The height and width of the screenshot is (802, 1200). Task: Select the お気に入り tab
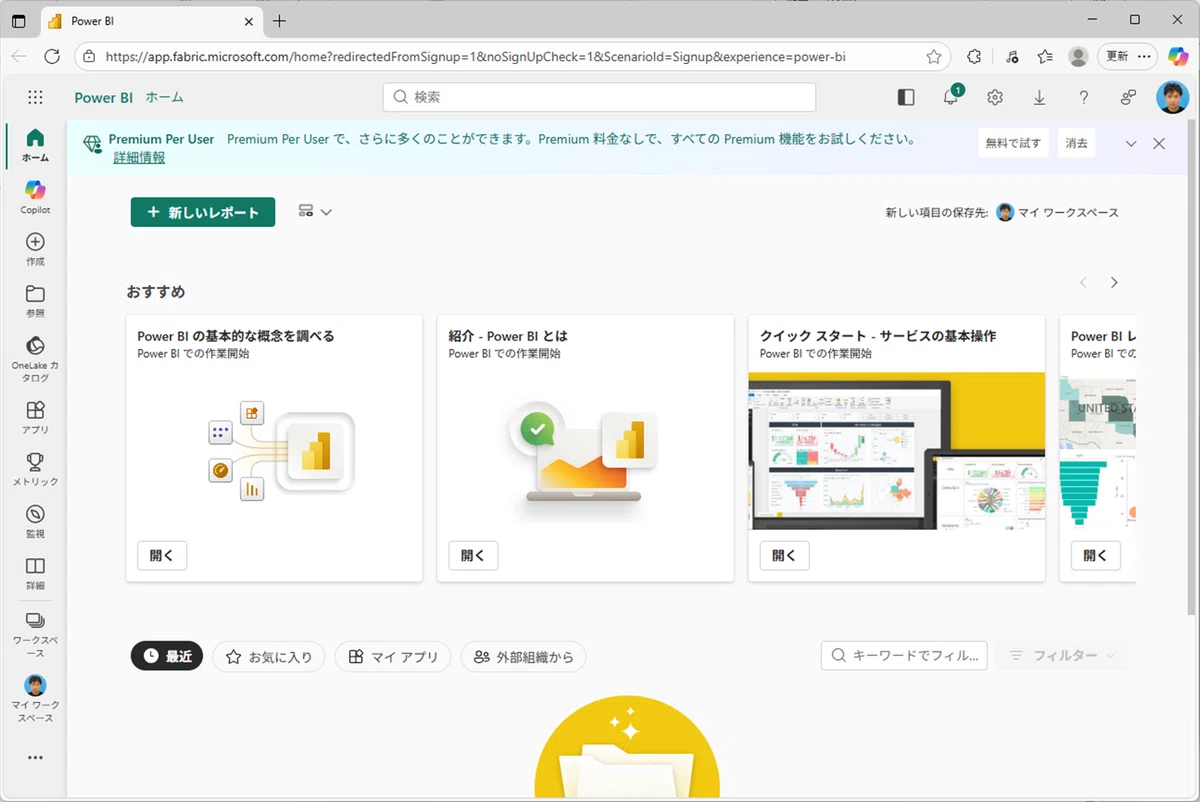[269, 657]
